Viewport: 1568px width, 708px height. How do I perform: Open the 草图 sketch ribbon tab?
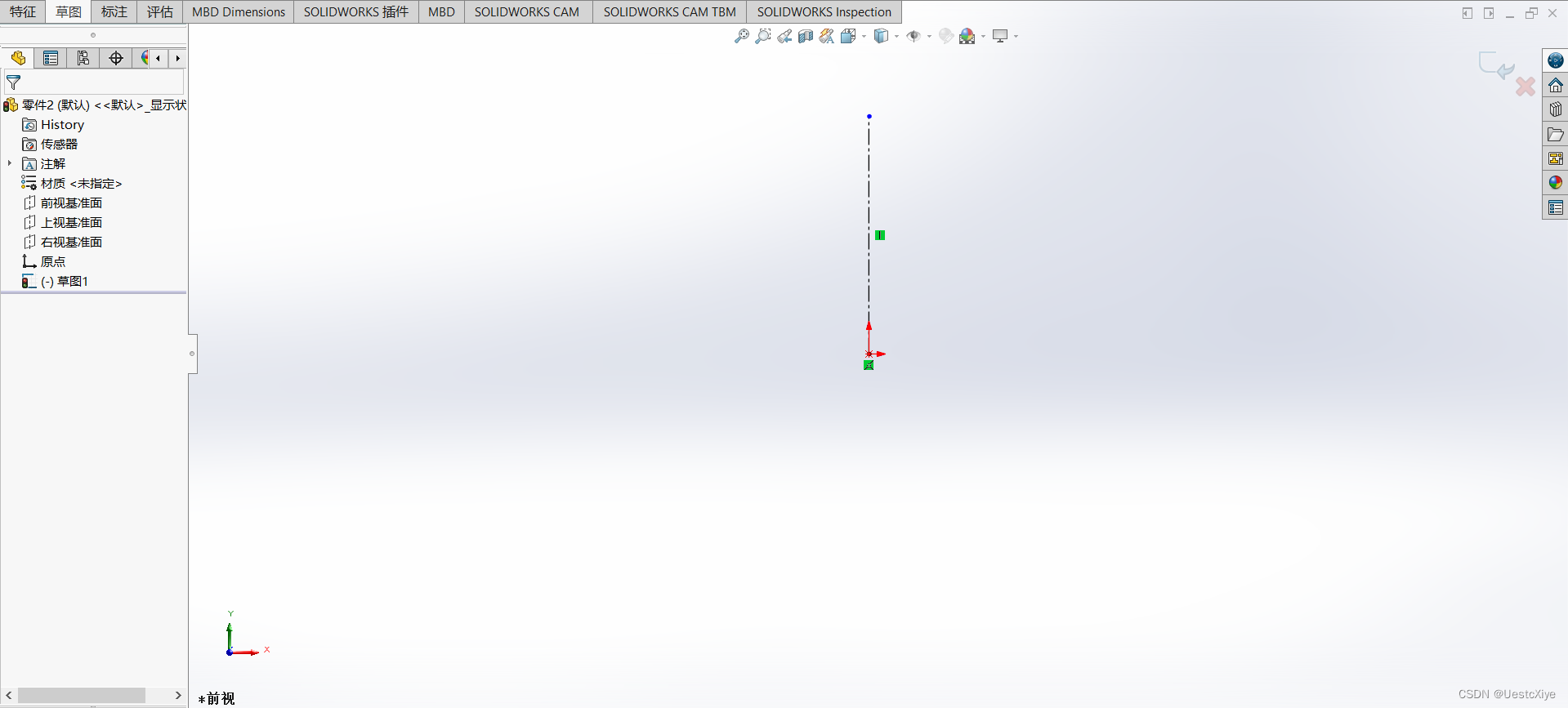69,11
